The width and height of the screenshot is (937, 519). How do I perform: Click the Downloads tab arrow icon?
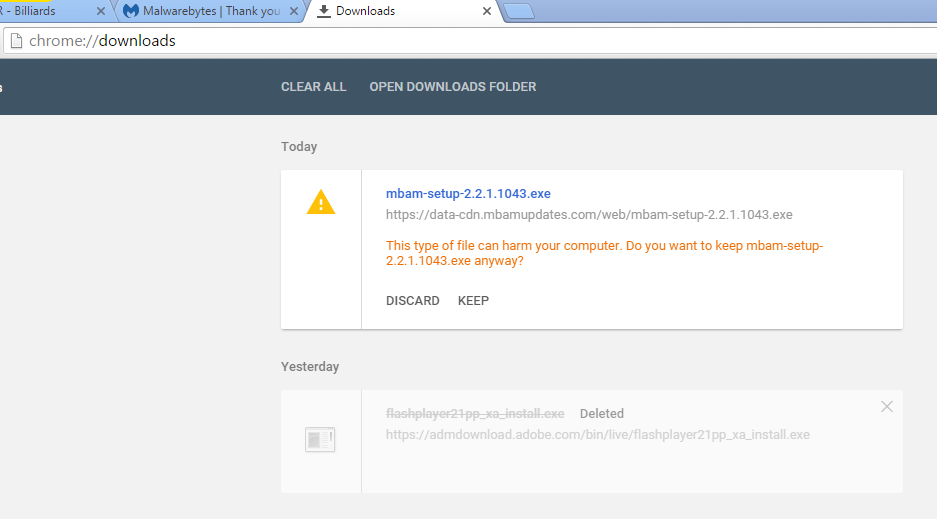(x=323, y=11)
